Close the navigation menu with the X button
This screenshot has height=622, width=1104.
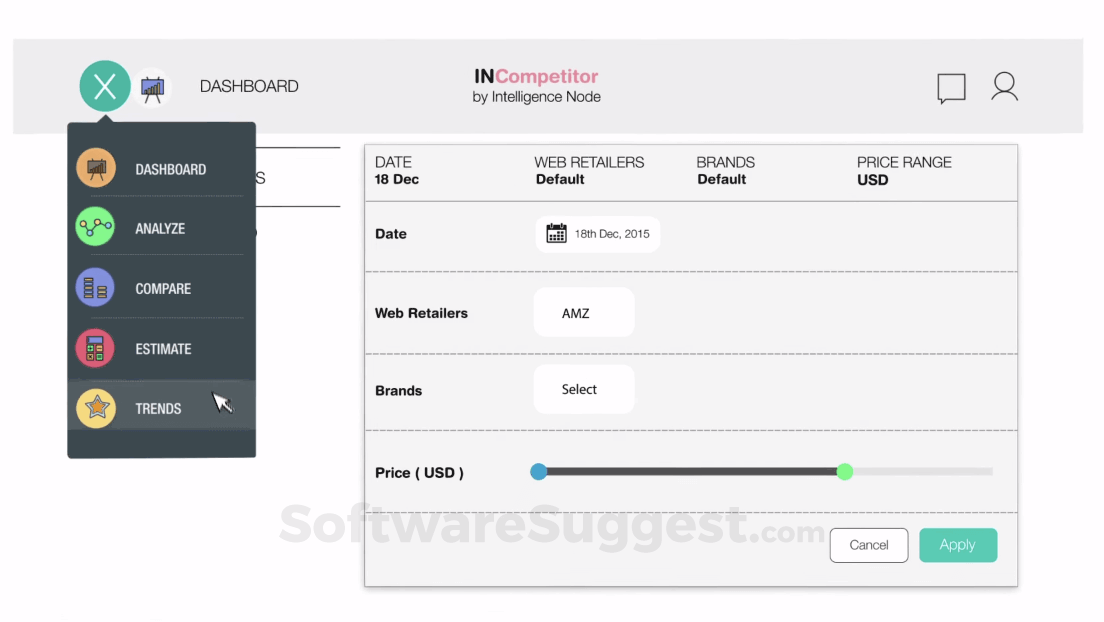[x=105, y=86]
